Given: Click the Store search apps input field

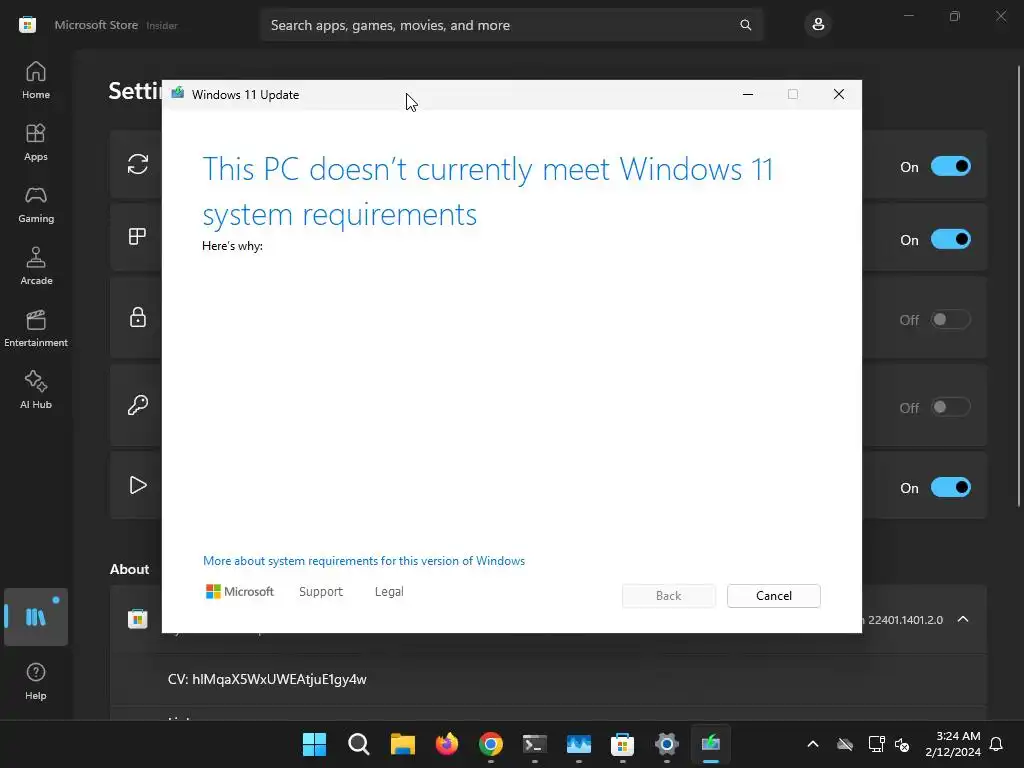Looking at the screenshot, I should click(x=511, y=25).
